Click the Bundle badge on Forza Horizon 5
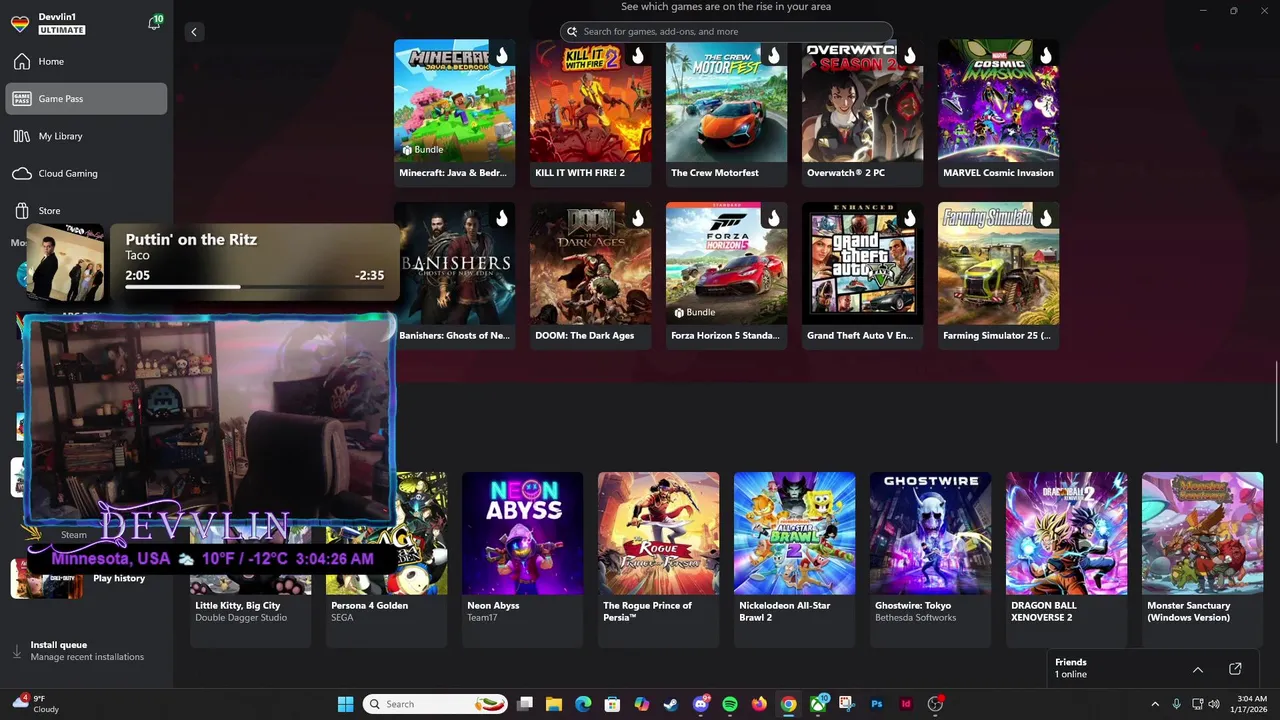Image resolution: width=1280 pixels, height=720 pixels. (694, 312)
